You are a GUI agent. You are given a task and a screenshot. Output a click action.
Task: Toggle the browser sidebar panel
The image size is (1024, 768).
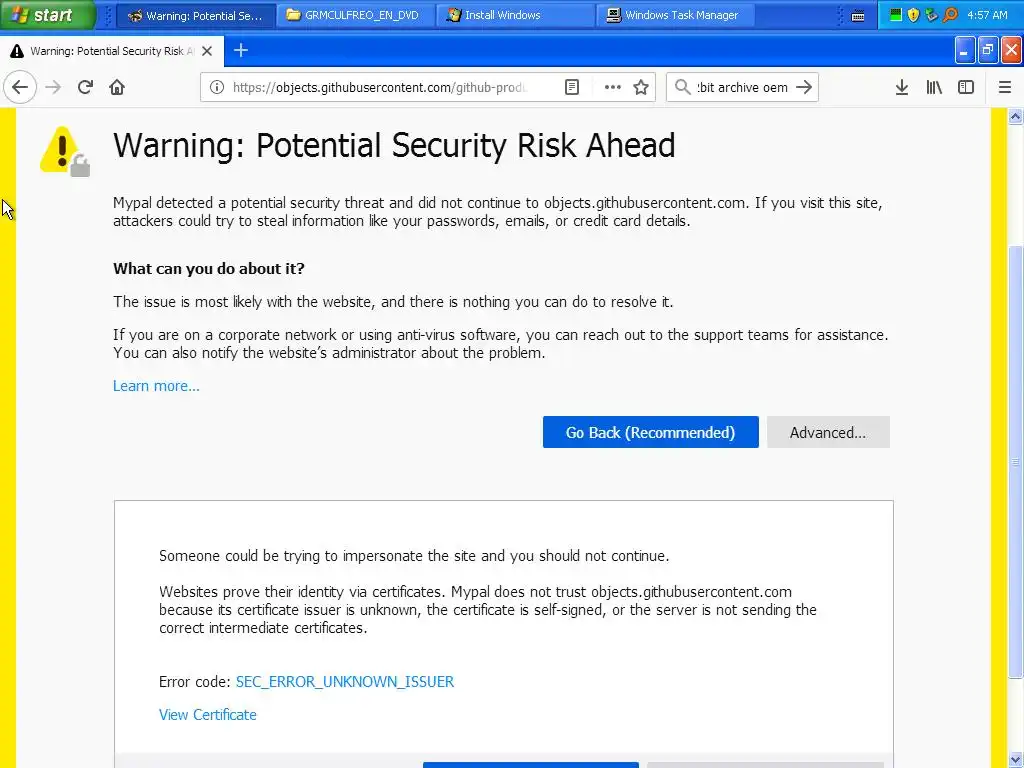tap(966, 87)
